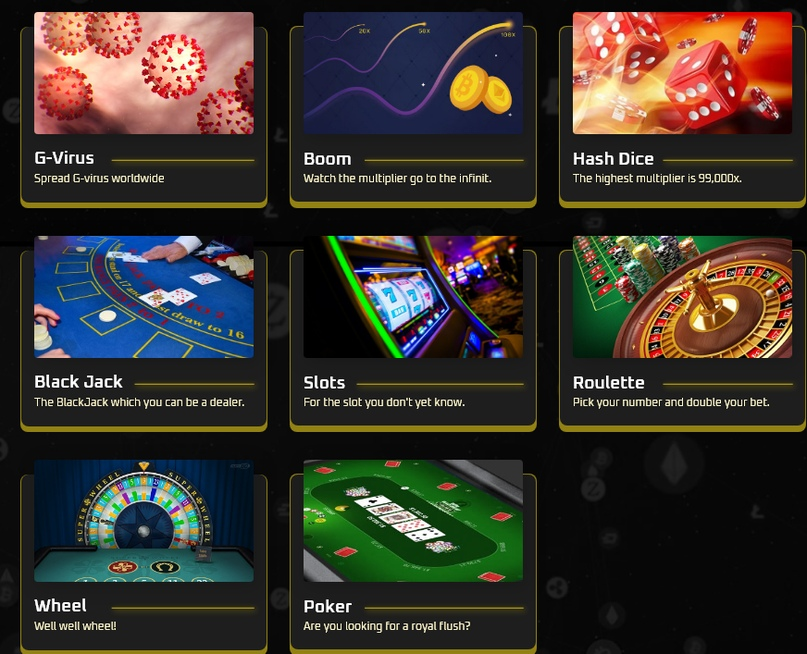807x654 pixels.
Task: Open the Boom game chart image
Action: click(413, 73)
